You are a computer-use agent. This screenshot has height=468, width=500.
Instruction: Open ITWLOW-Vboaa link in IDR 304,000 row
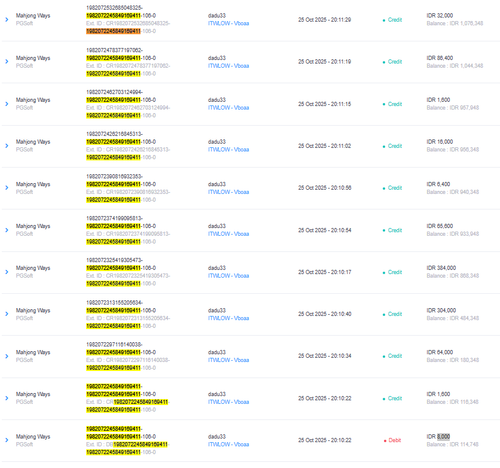tap(228, 318)
